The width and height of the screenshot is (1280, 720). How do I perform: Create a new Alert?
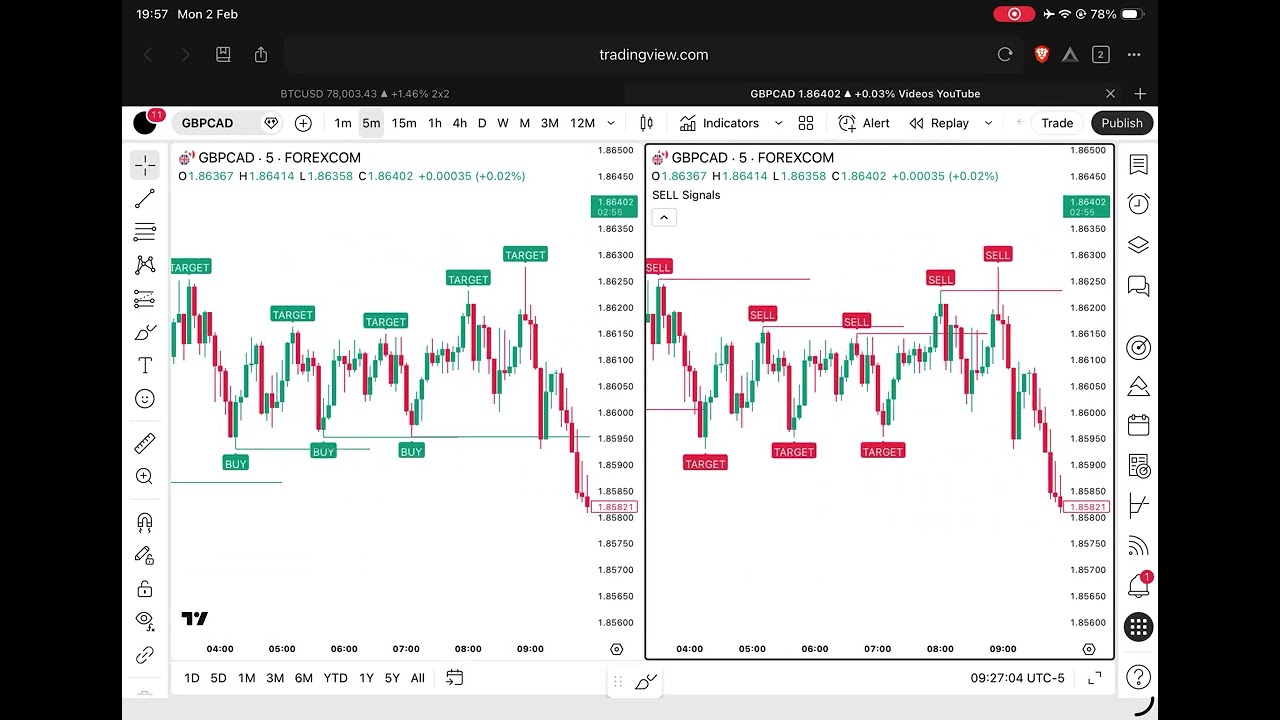pyautogui.click(x=864, y=123)
